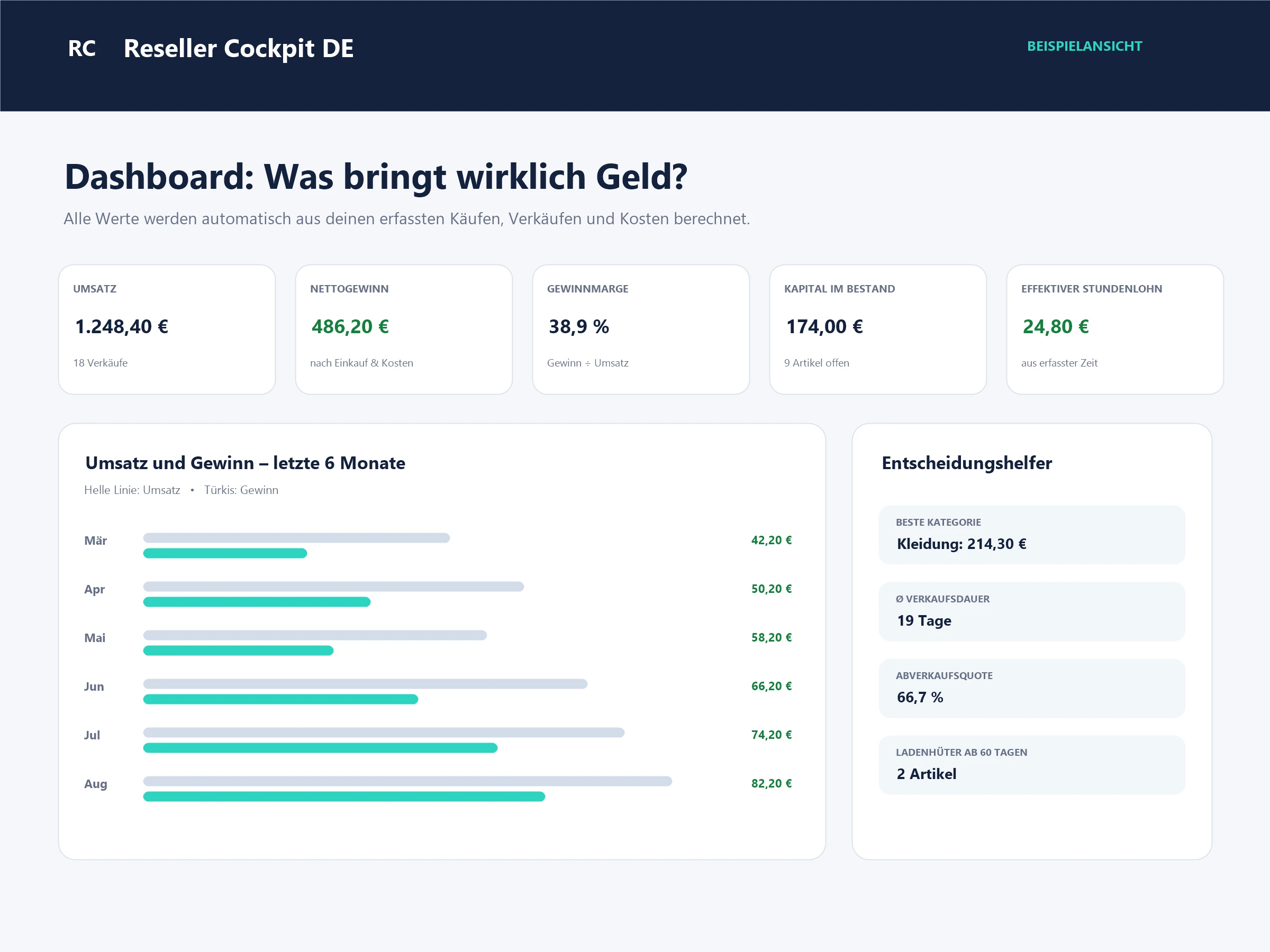The width and height of the screenshot is (1270, 952).
Task: Click the 50,20 € profit value
Action: pyautogui.click(x=771, y=589)
